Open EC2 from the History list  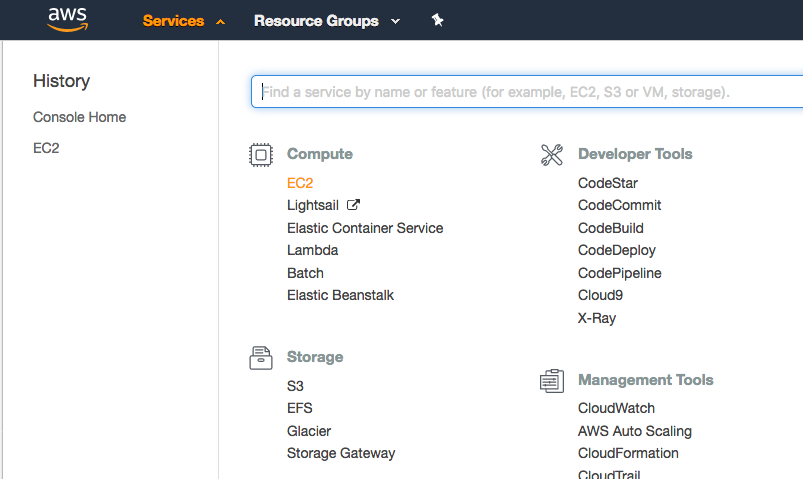click(x=46, y=148)
